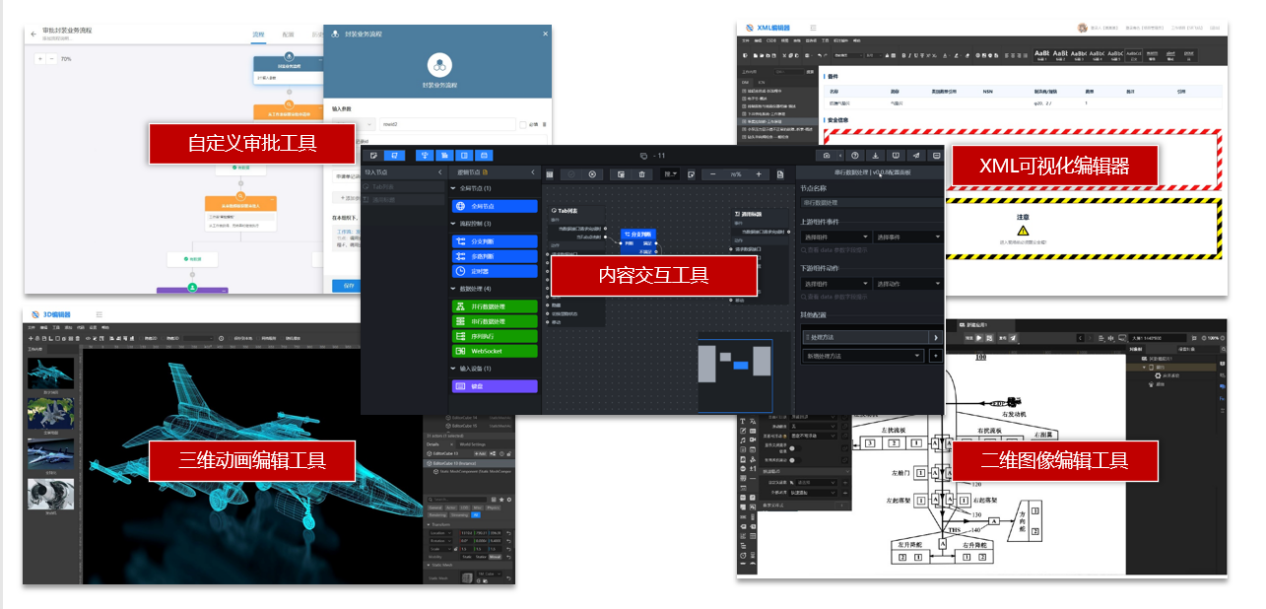Viewport: 1266px width, 609px height.
Task: Collapse the 输入设备 (1) group
Action: pyautogui.click(x=453, y=369)
